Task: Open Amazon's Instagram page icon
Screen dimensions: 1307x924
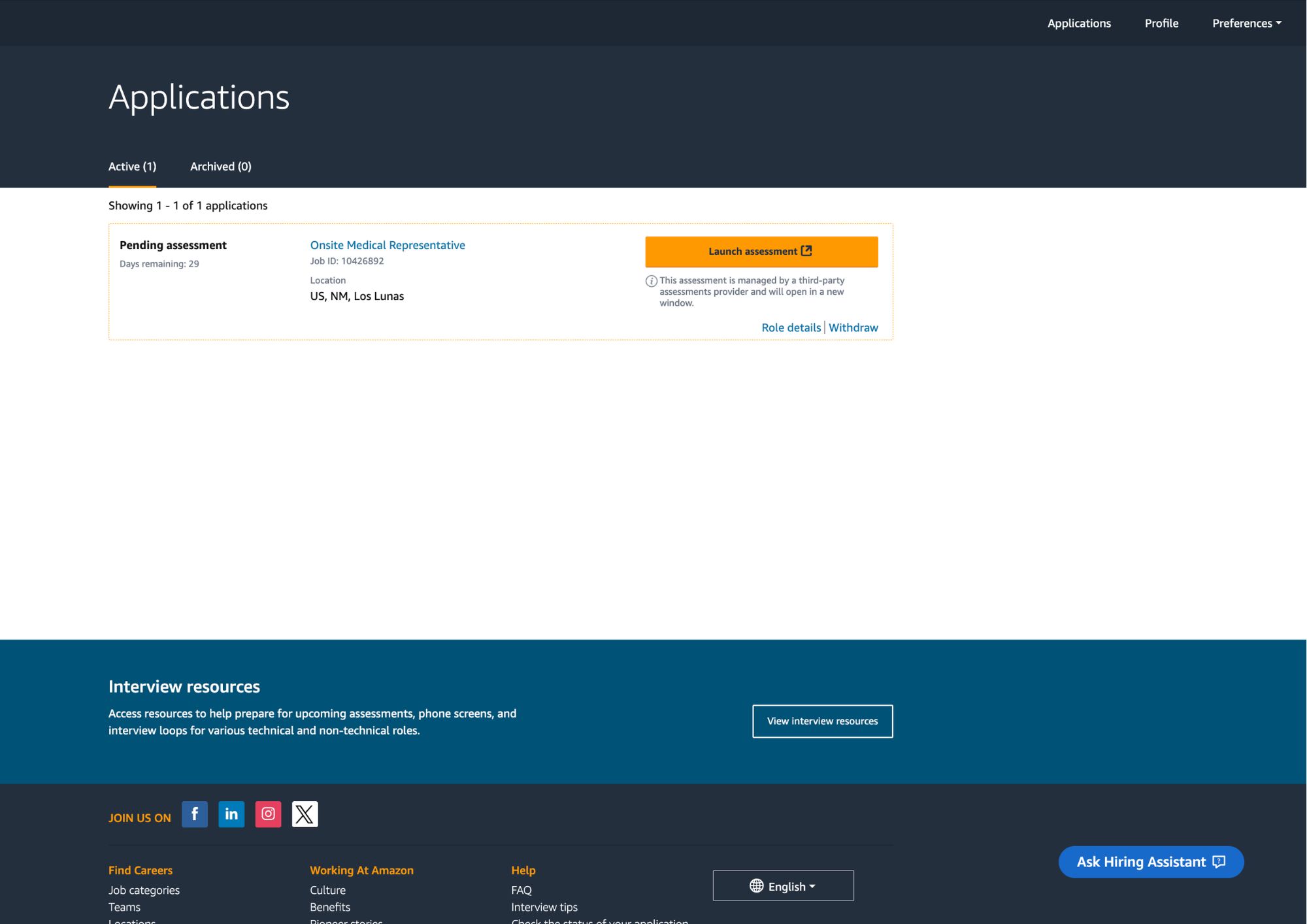Action: point(268,814)
